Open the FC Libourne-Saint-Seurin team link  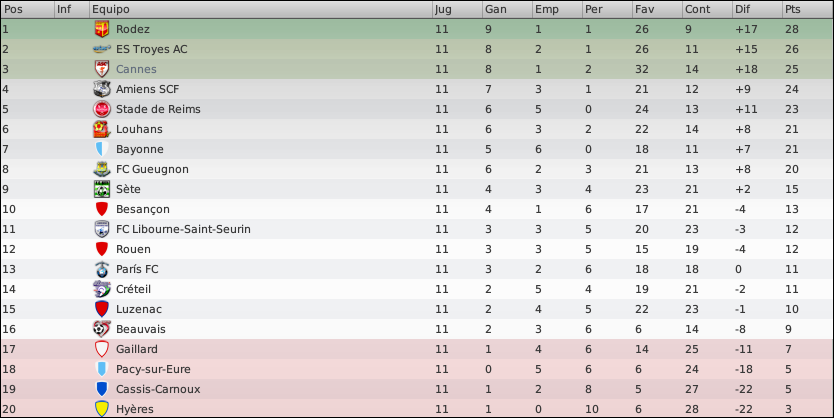tap(184, 229)
